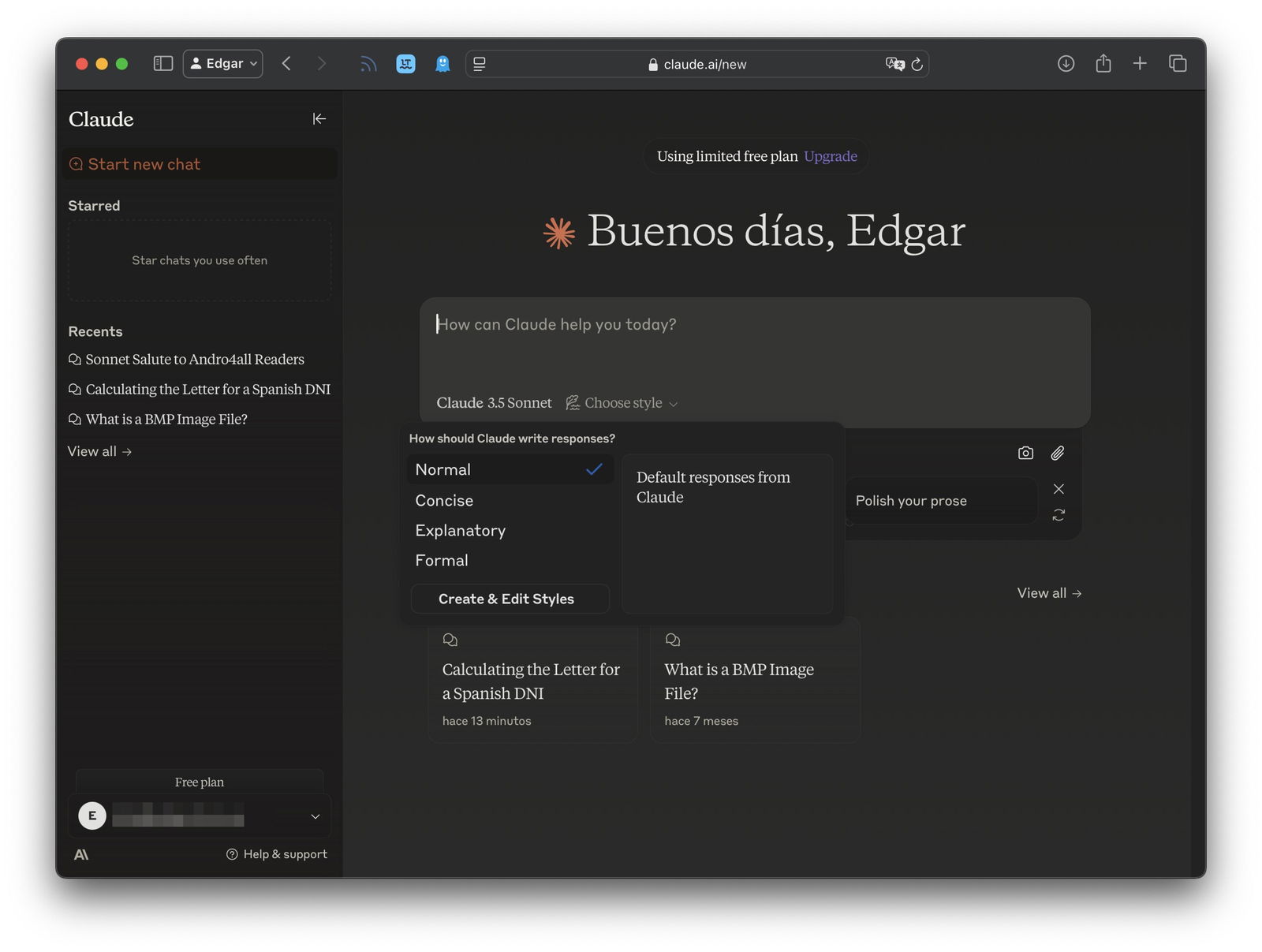Expand the account menu chevron
1262x952 pixels.
[x=315, y=816]
